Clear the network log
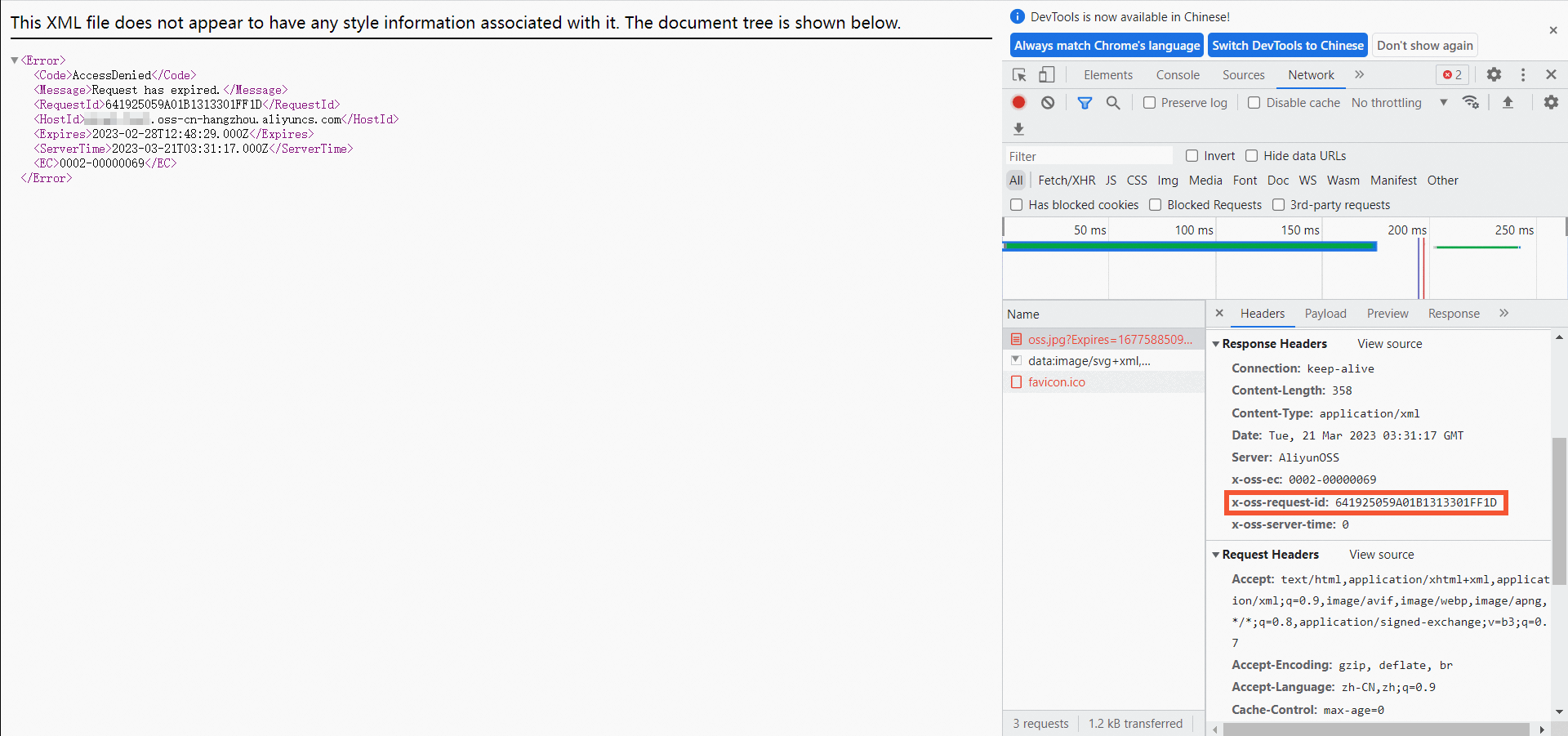This screenshot has width=1568, height=736. tap(1048, 102)
